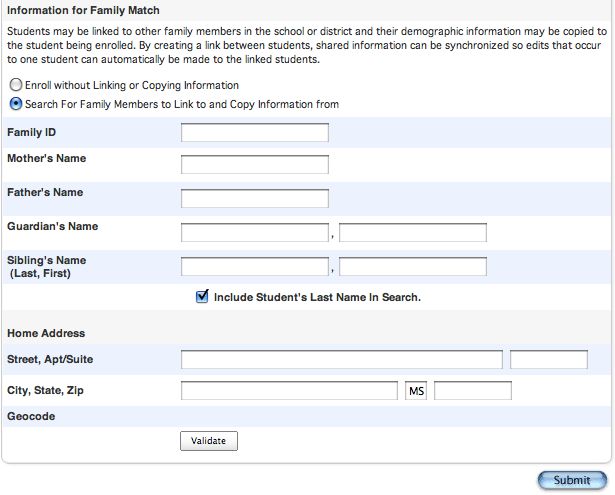Focus the Mother's Name text box
615x495 pixels.
[x=255, y=164]
